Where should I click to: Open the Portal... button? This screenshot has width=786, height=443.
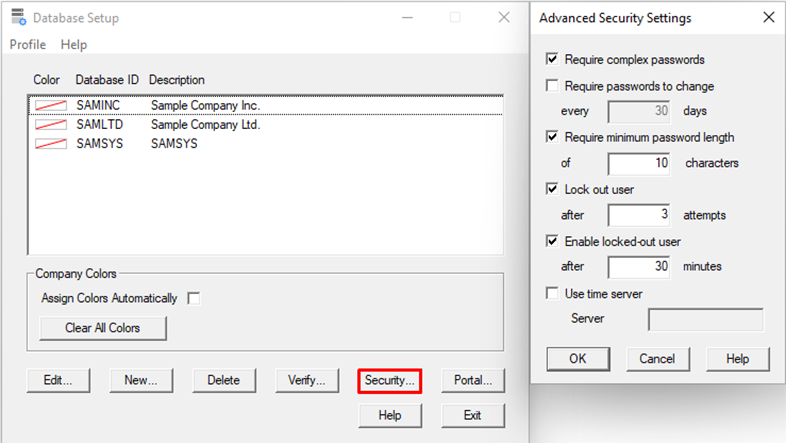[473, 380]
